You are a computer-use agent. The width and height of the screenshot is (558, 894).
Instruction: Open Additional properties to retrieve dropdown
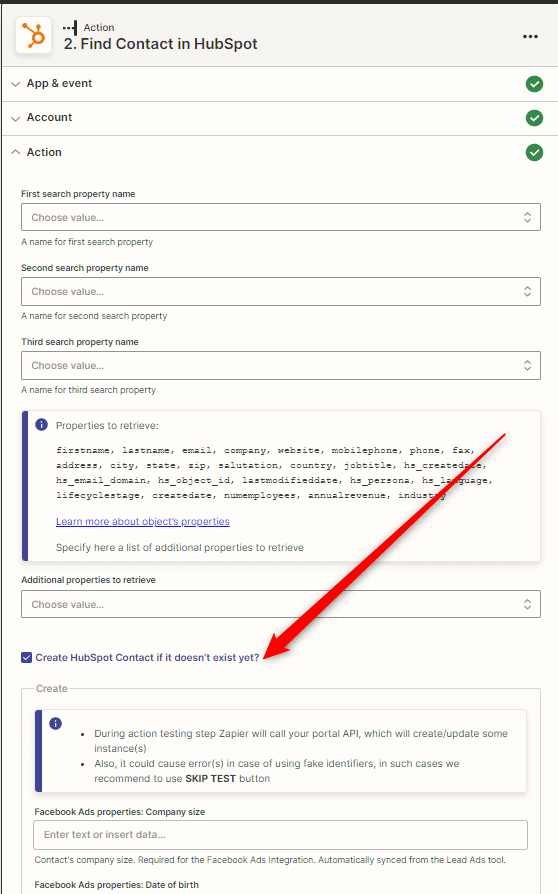pyautogui.click(x=280, y=604)
